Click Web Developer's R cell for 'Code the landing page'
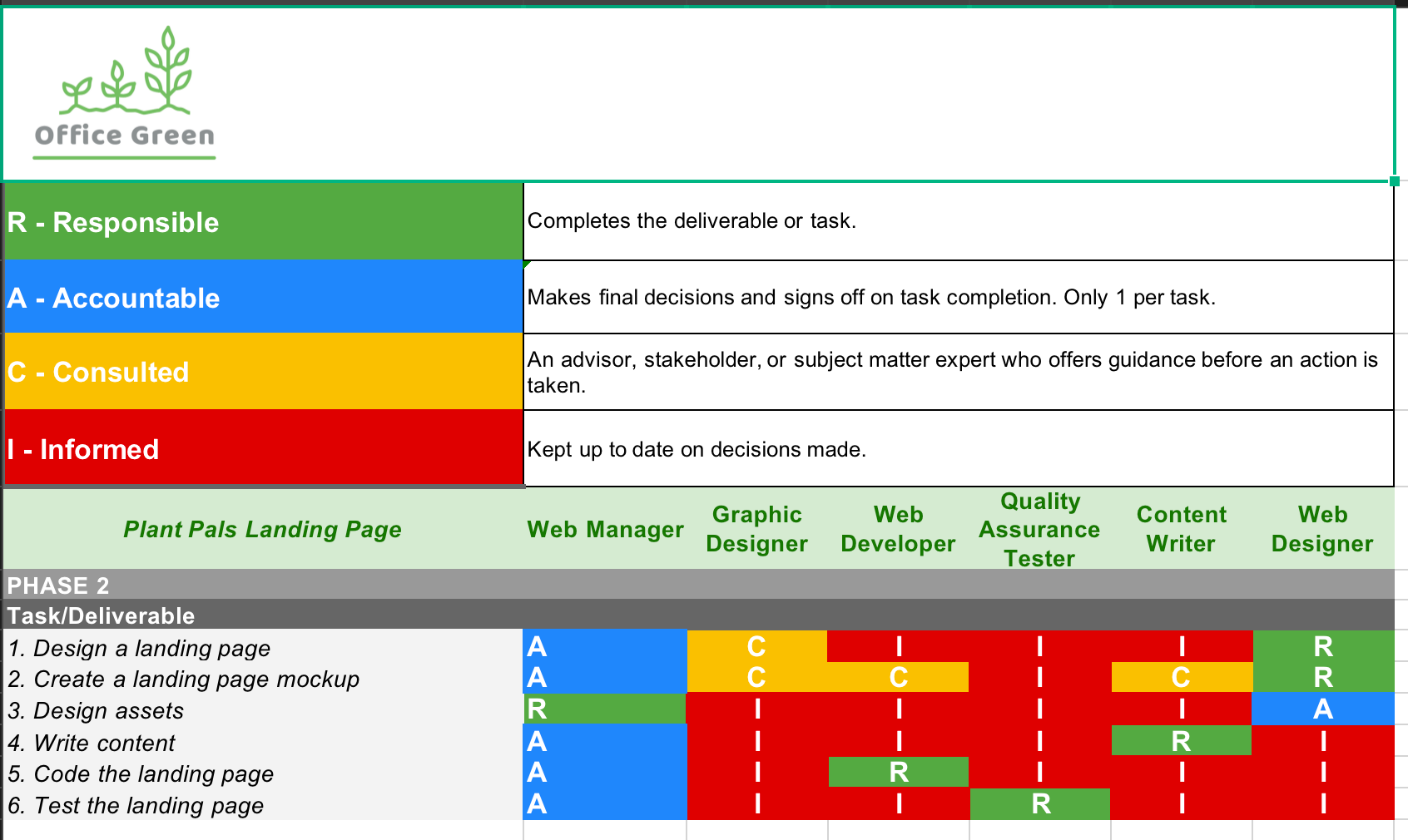Image resolution: width=1408 pixels, height=840 pixels. pyautogui.click(x=898, y=773)
